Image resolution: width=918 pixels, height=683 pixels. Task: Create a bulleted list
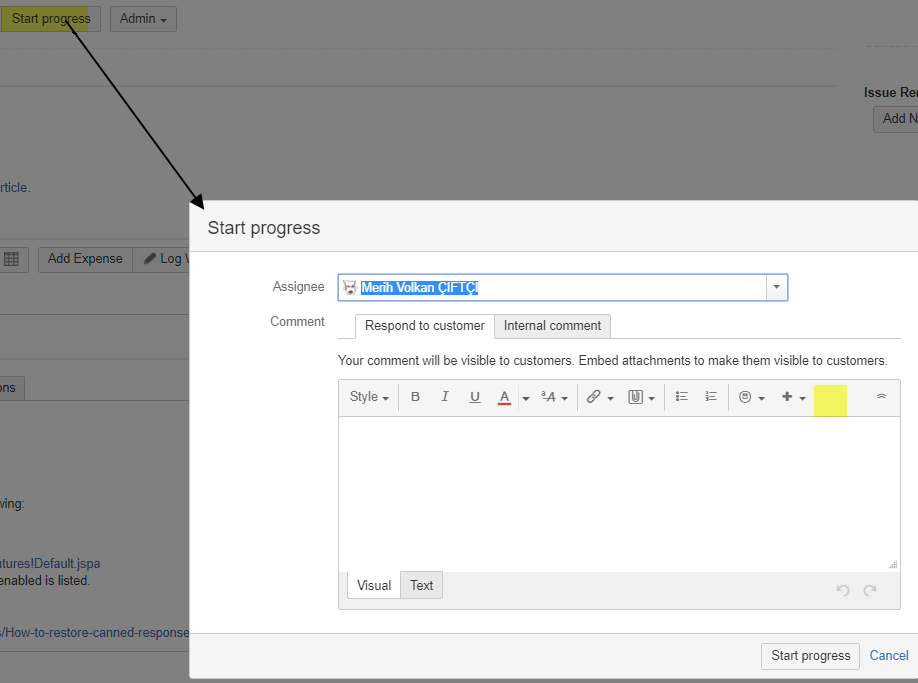click(681, 397)
